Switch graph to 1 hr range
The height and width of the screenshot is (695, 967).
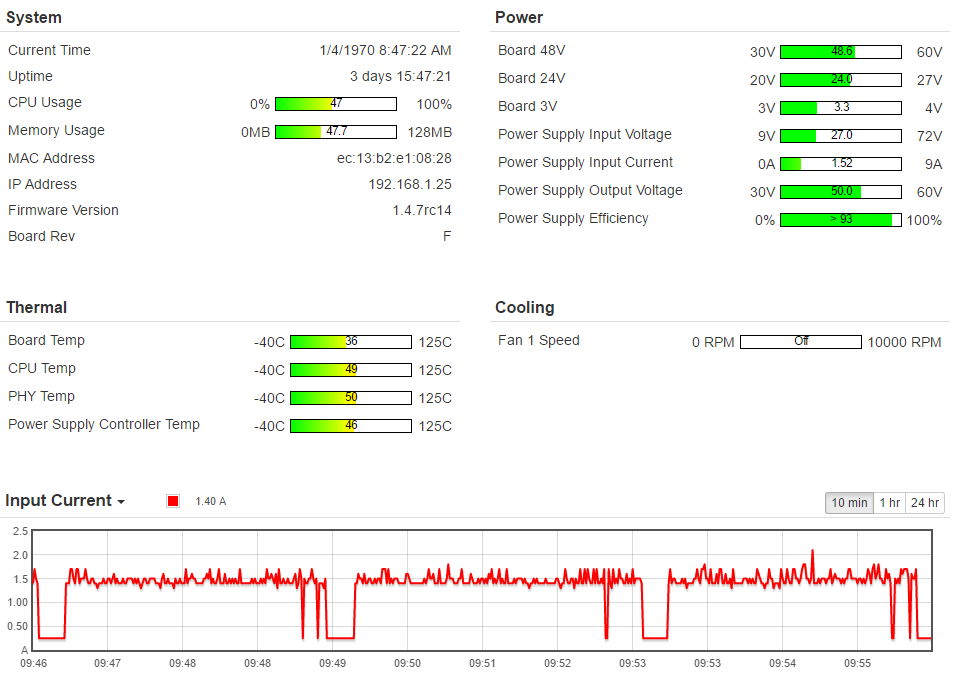pyautogui.click(x=889, y=503)
